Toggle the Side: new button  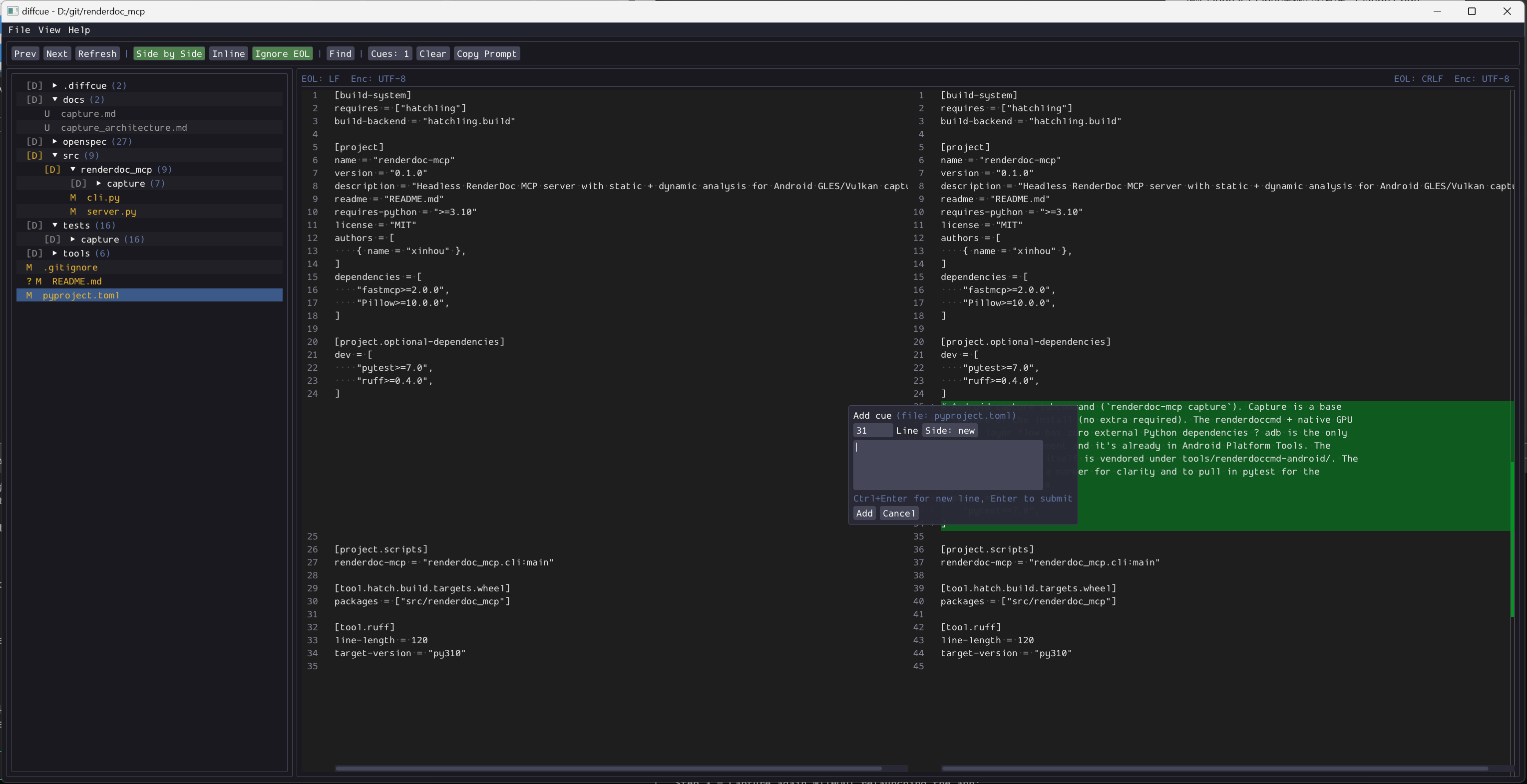click(950, 431)
